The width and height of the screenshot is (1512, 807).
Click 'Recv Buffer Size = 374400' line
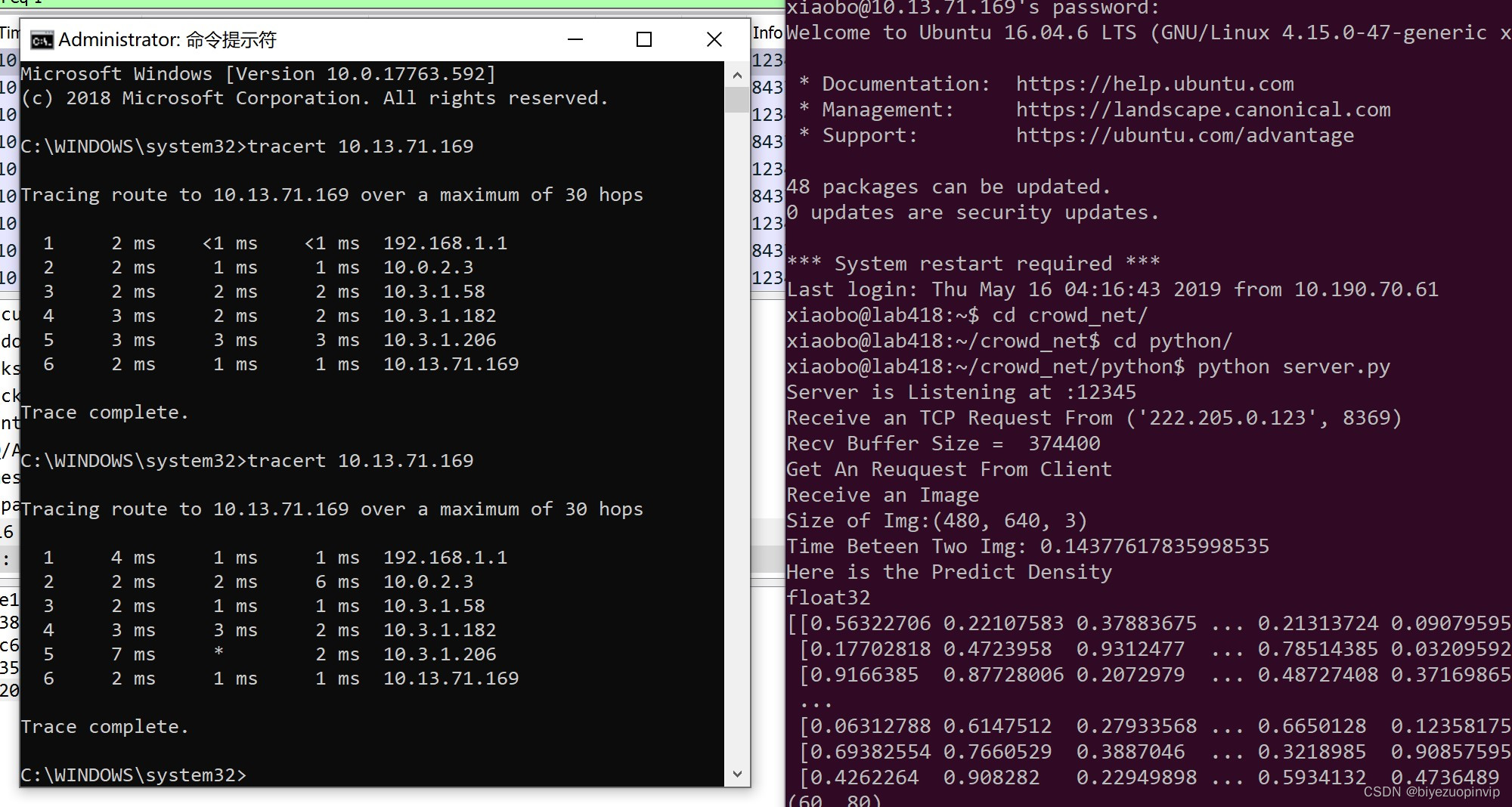click(943, 444)
